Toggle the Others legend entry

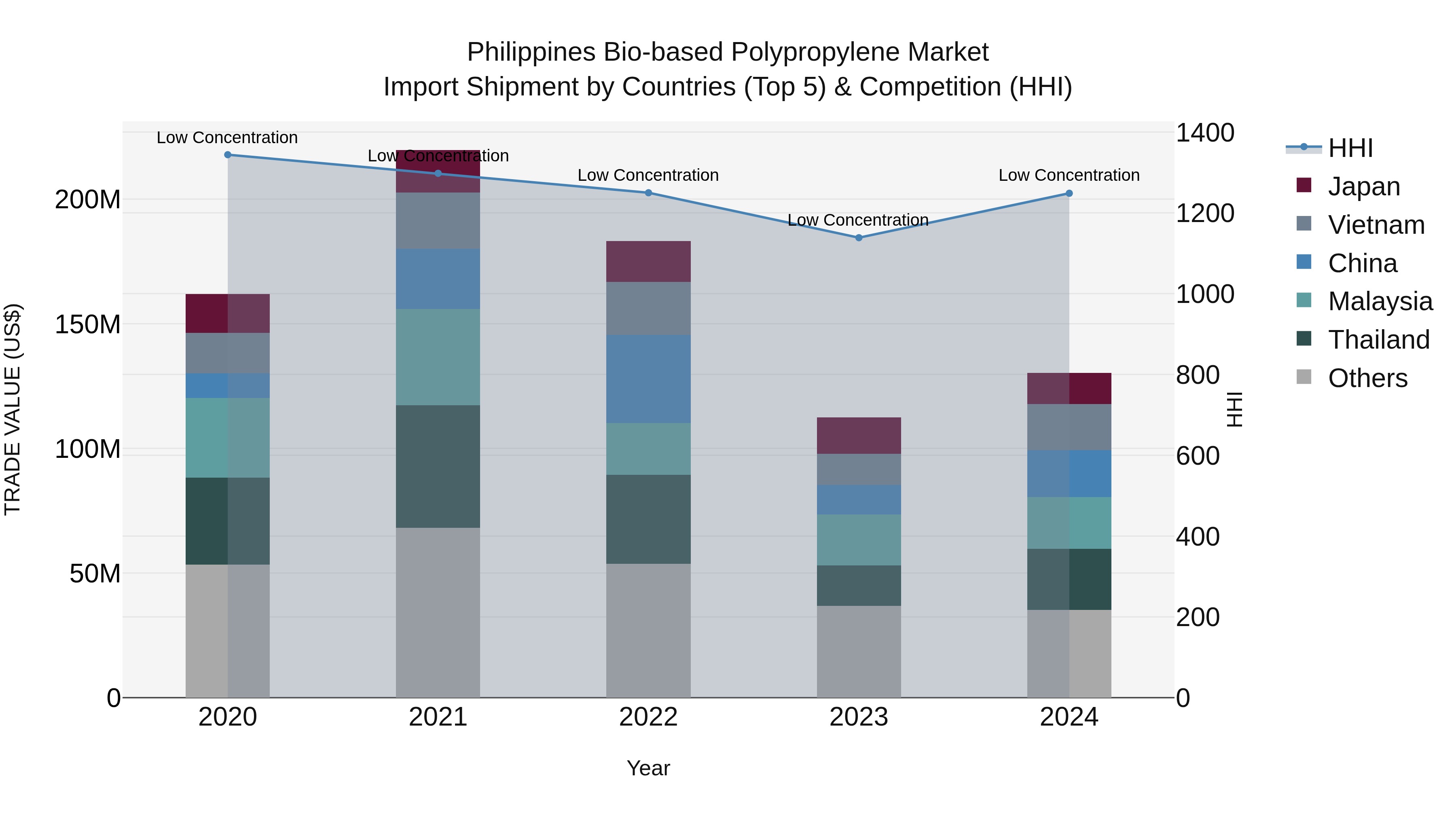pos(1352,378)
